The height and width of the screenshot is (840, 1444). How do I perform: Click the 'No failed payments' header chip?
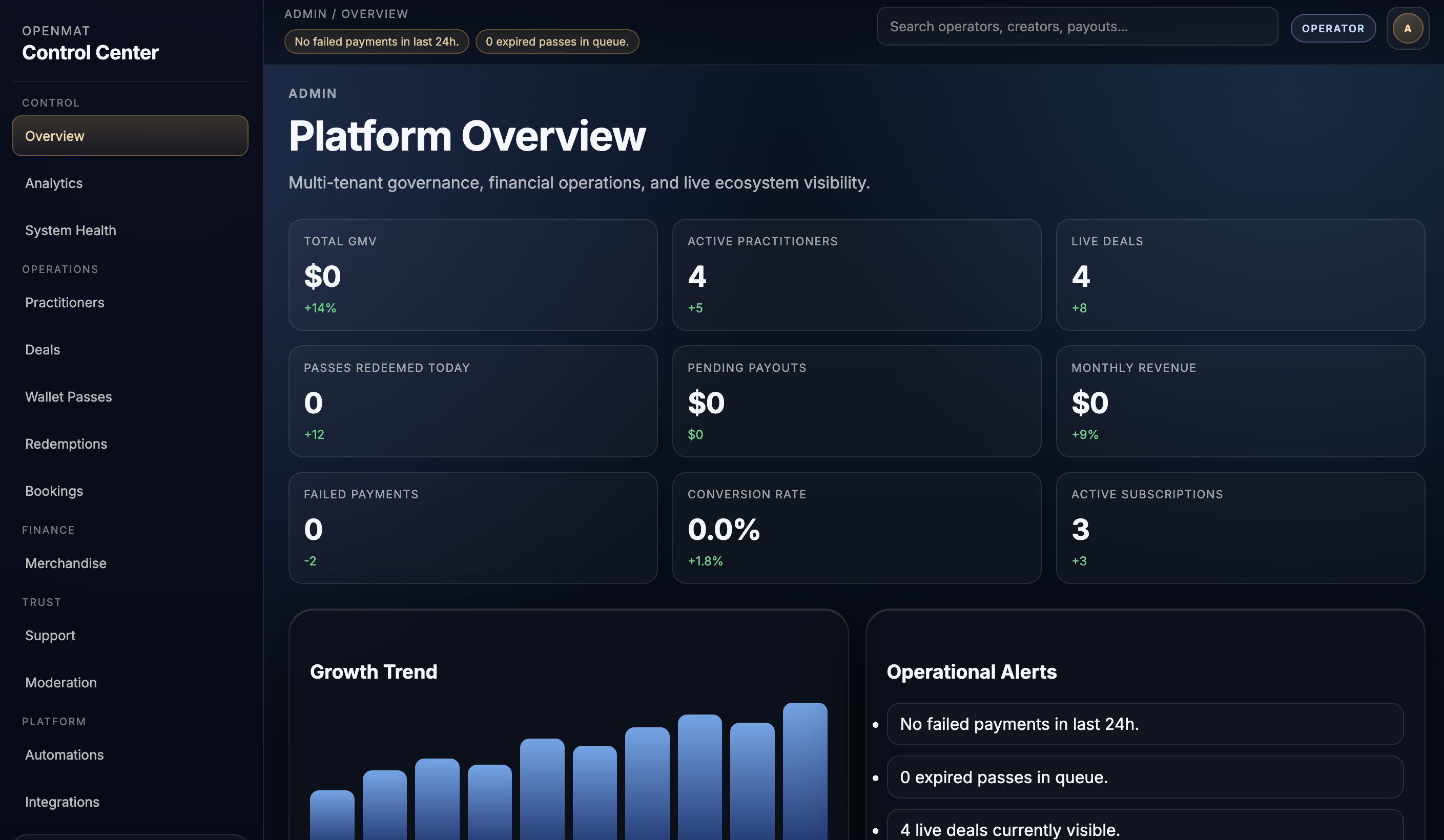[x=377, y=41]
